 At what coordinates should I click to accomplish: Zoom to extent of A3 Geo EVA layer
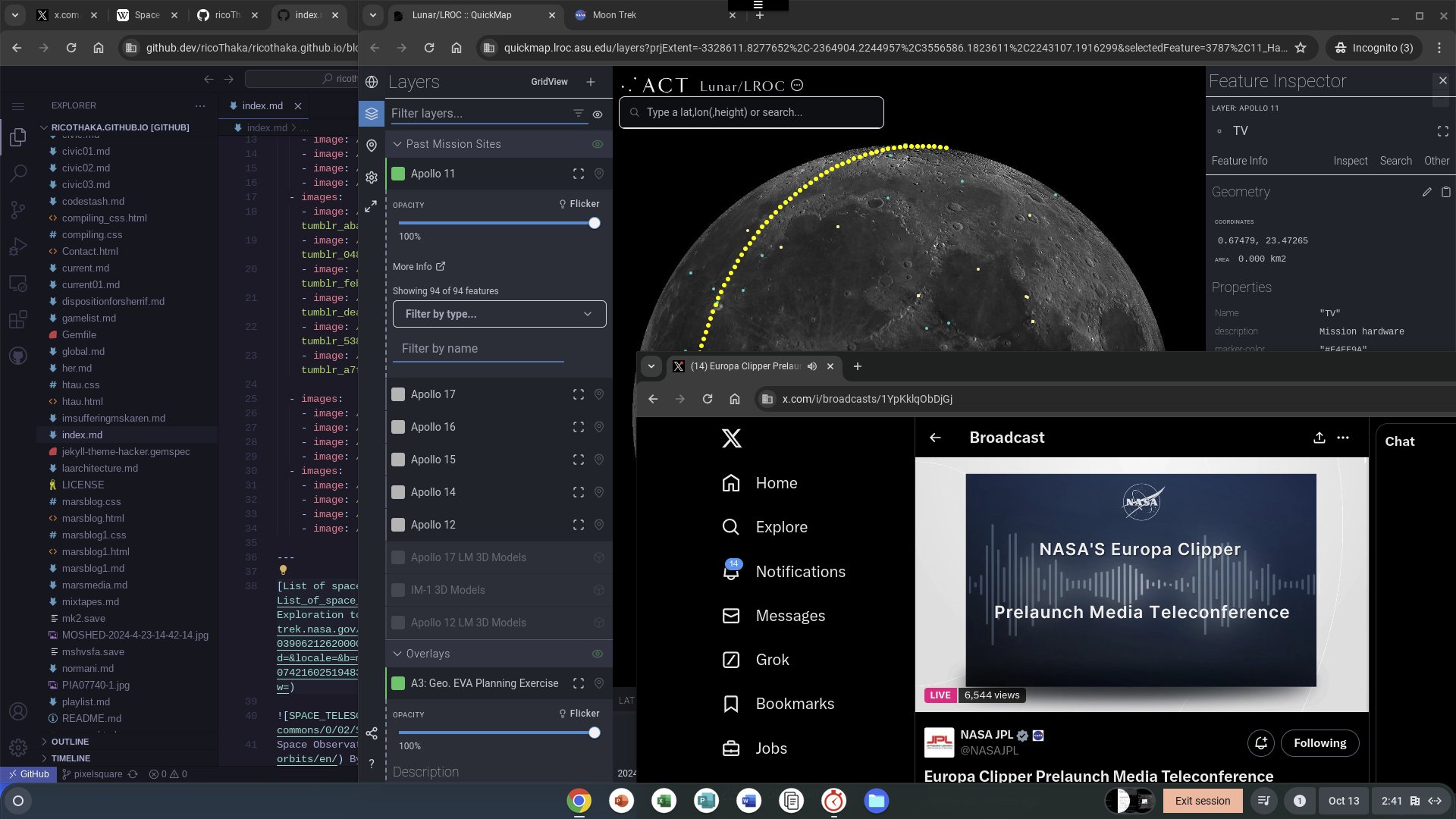(x=579, y=683)
